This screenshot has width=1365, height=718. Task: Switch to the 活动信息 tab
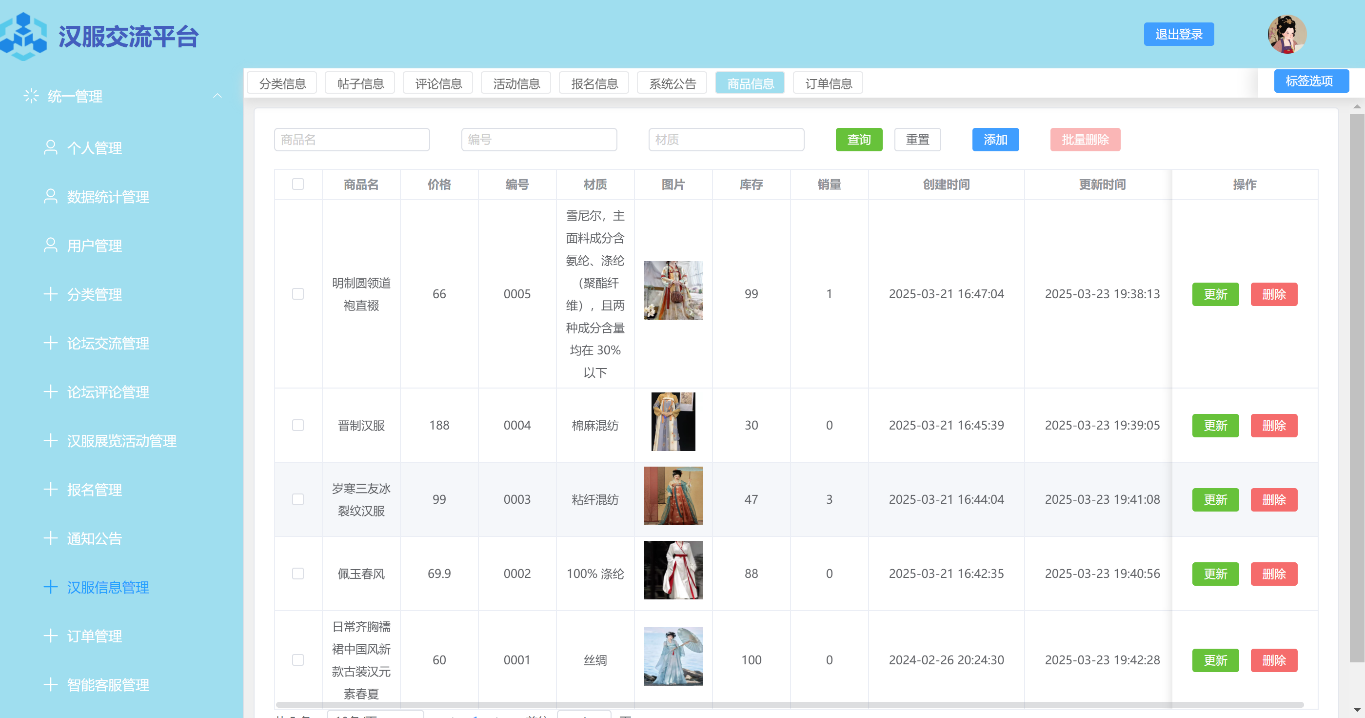[516, 83]
